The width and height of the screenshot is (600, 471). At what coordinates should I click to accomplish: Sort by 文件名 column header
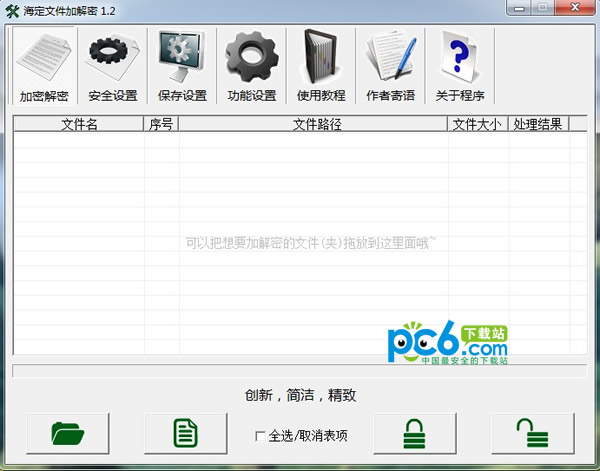coord(79,125)
